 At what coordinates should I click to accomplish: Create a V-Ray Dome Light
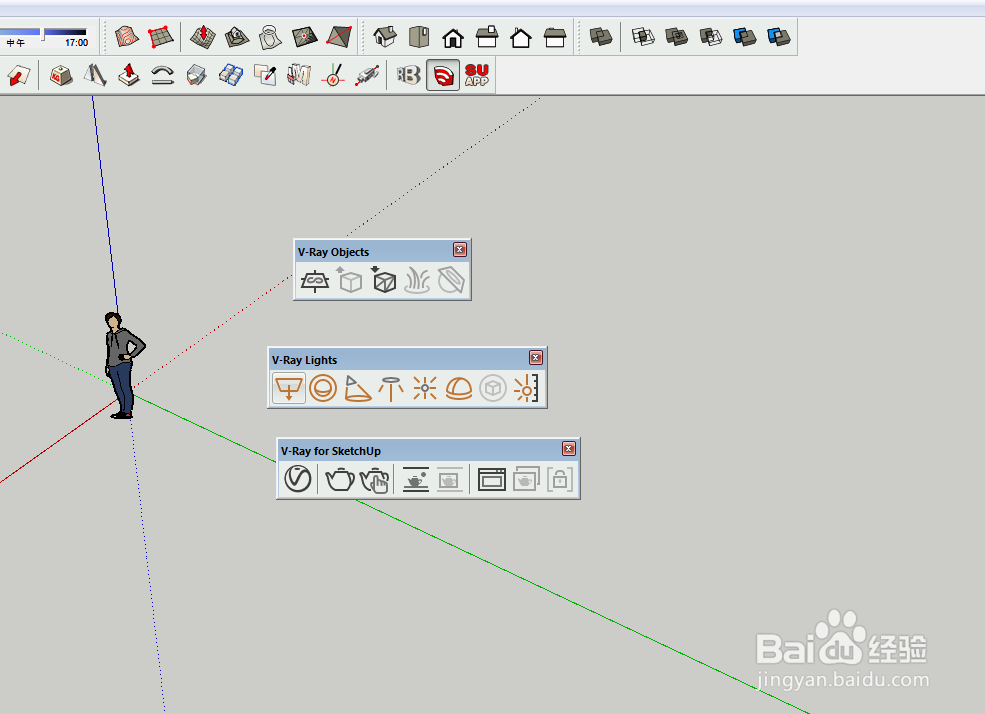tap(459, 389)
